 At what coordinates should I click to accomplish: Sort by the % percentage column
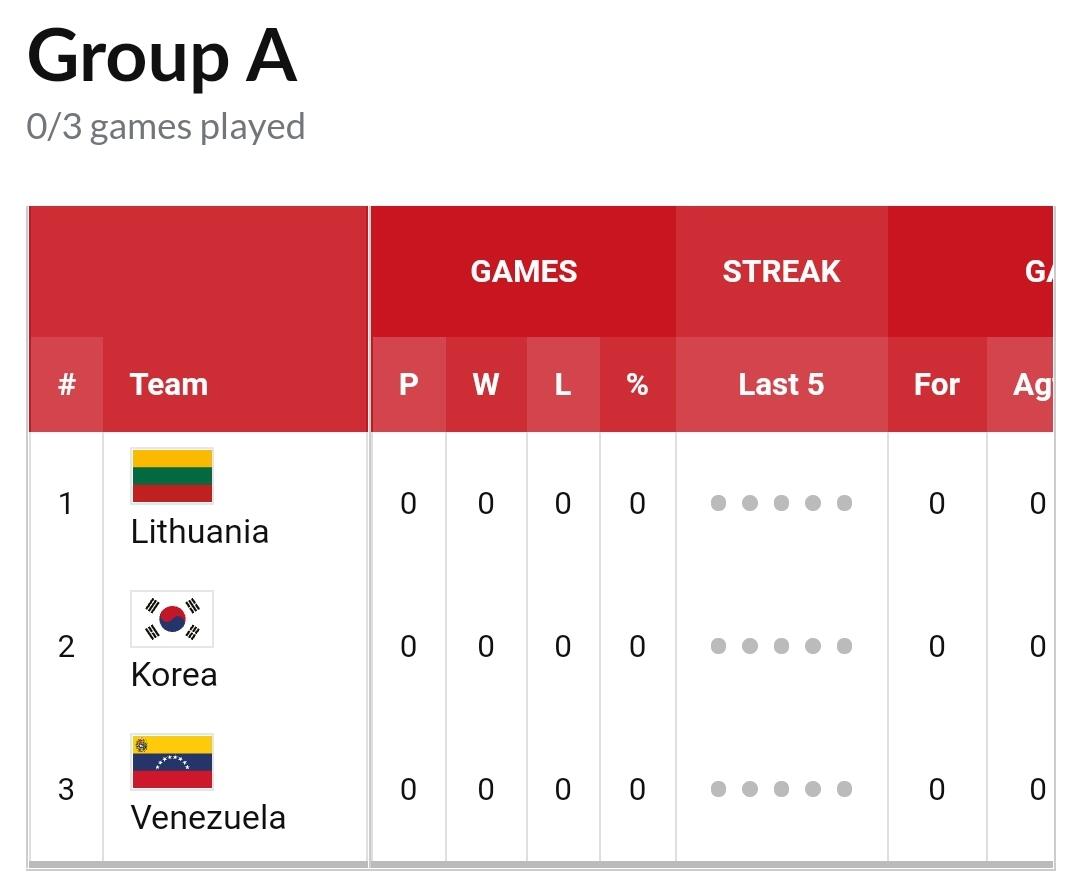[638, 384]
